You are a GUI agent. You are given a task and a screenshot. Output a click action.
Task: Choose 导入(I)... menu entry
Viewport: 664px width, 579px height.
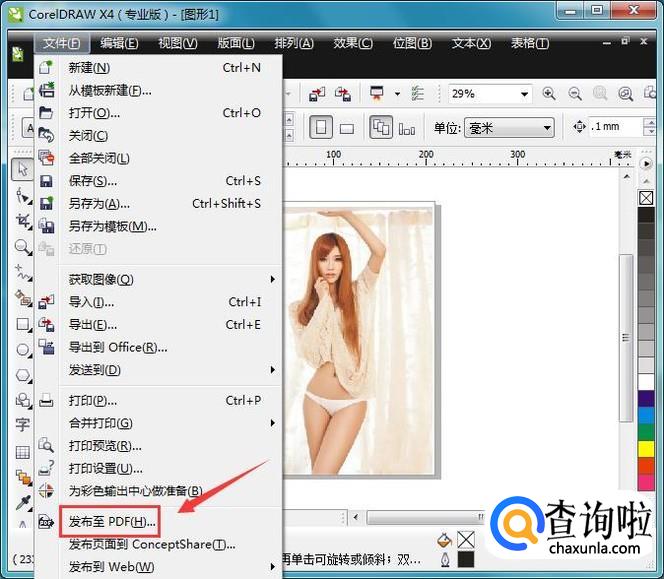158,302
